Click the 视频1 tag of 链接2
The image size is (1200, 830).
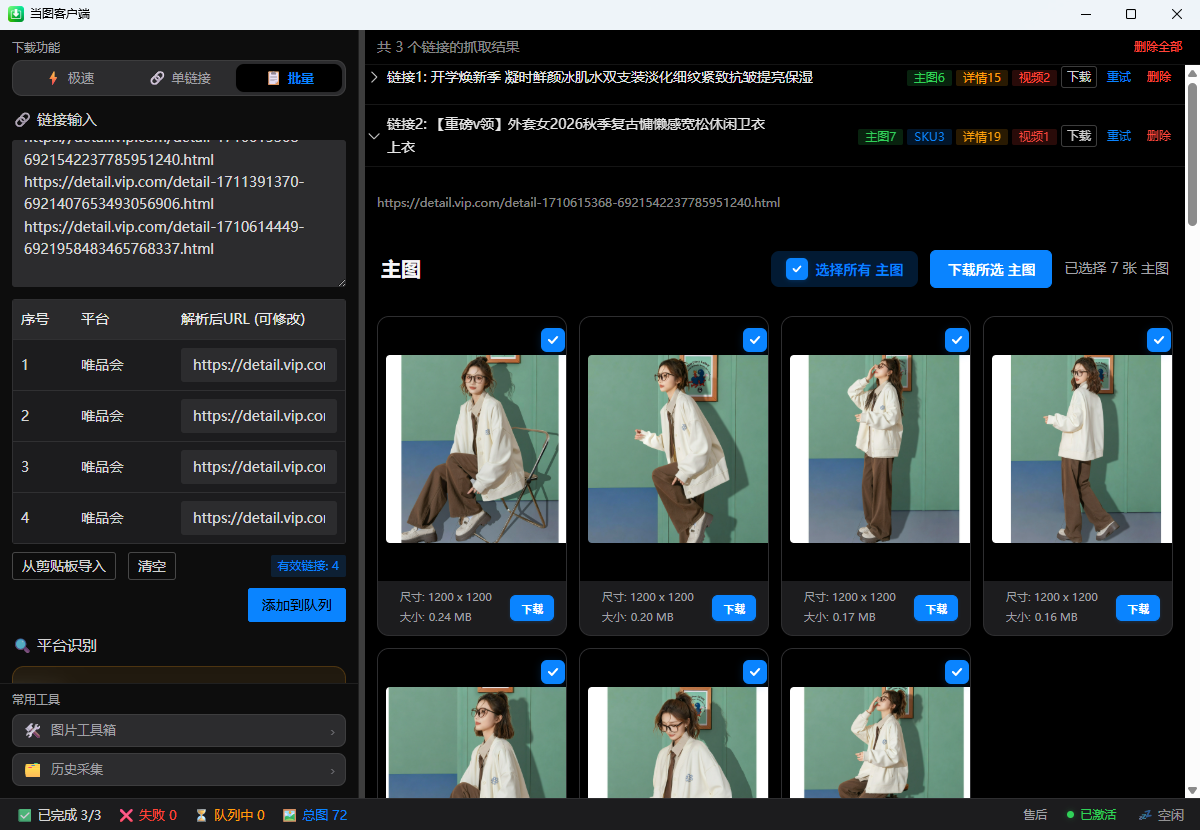pos(1034,137)
